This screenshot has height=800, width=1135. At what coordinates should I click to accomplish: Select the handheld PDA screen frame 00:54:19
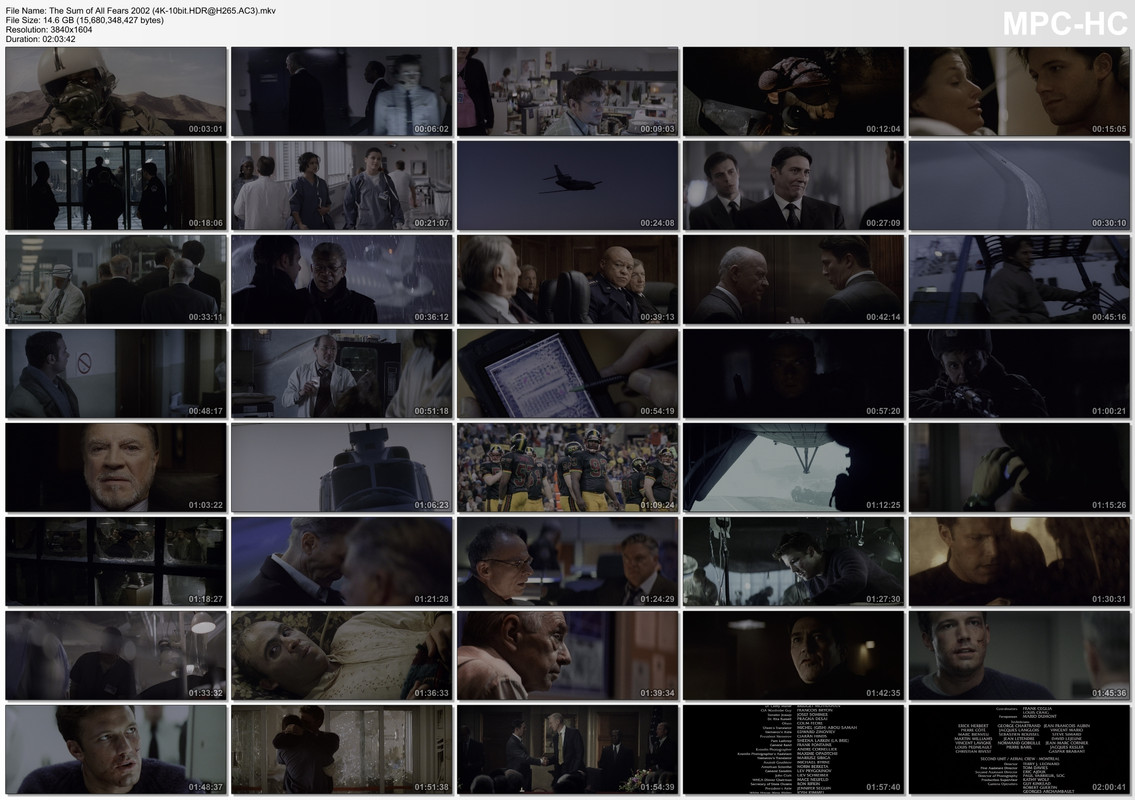[568, 374]
